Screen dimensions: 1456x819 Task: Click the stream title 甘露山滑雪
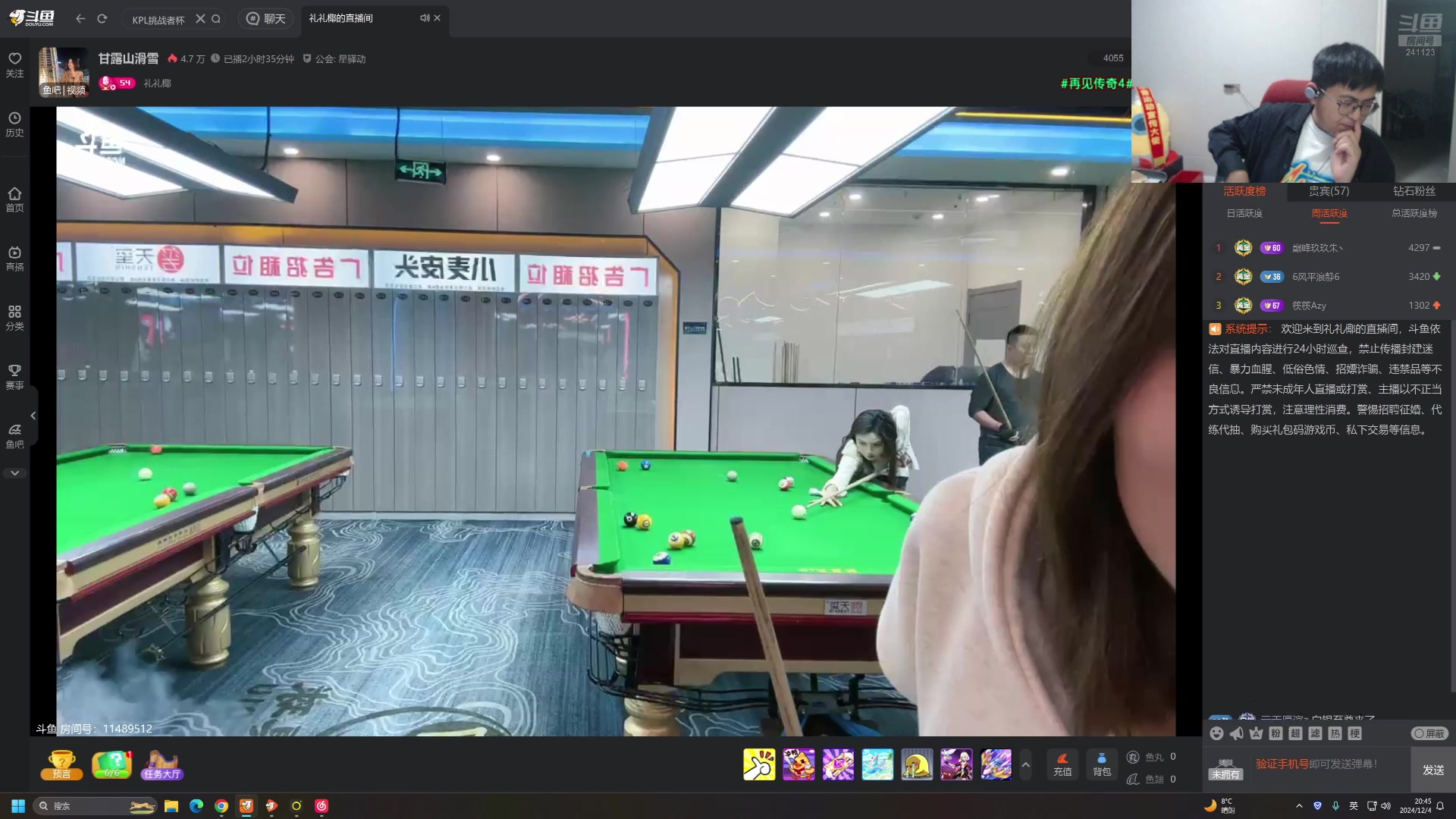(x=128, y=58)
